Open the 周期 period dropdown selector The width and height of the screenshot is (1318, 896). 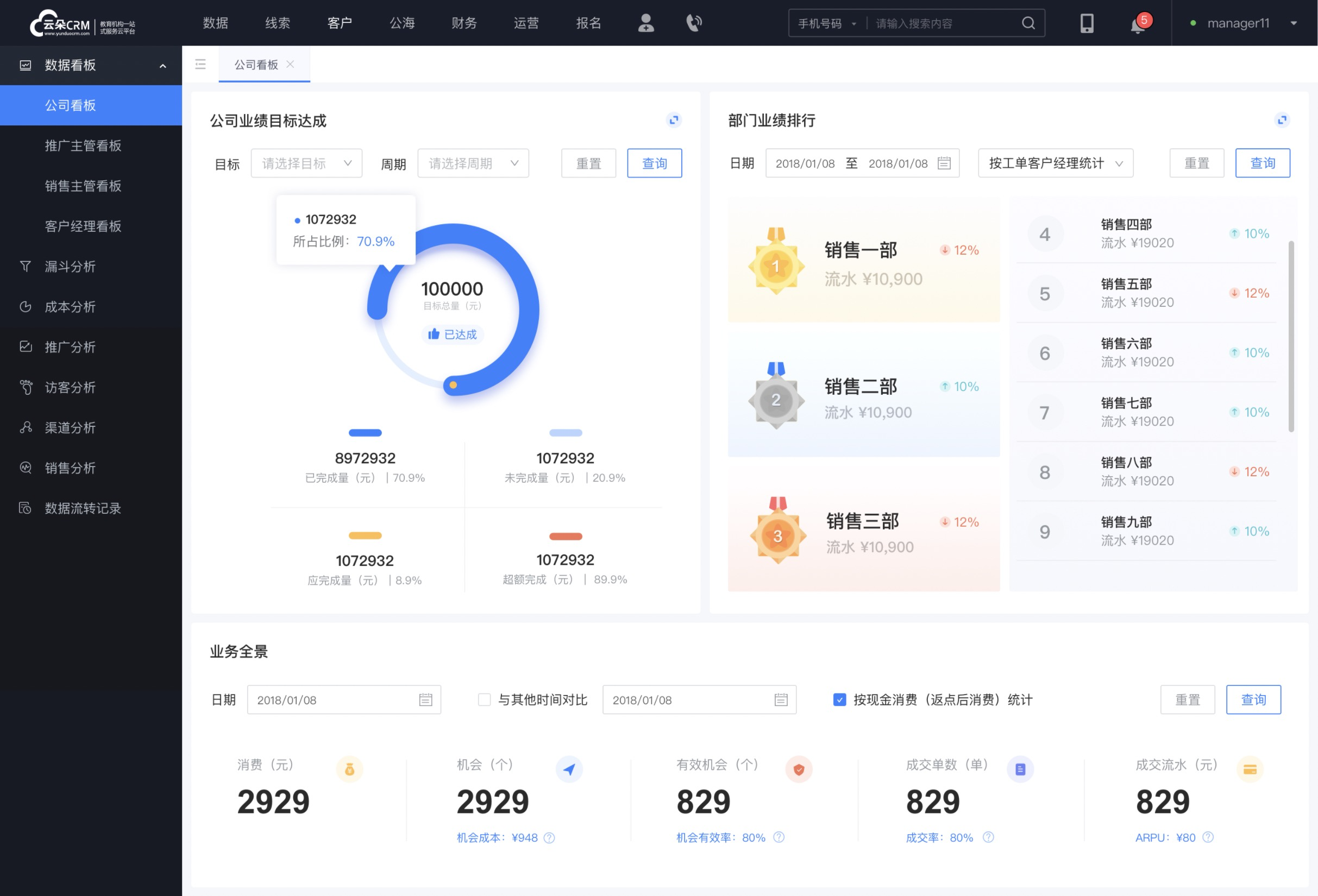[x=471, y=163]
